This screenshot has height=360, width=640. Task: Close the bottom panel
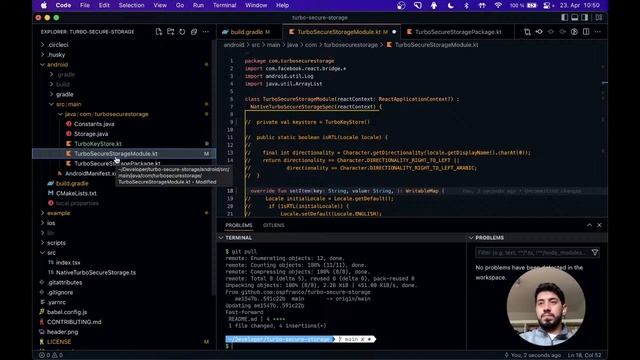coord(599,225)
